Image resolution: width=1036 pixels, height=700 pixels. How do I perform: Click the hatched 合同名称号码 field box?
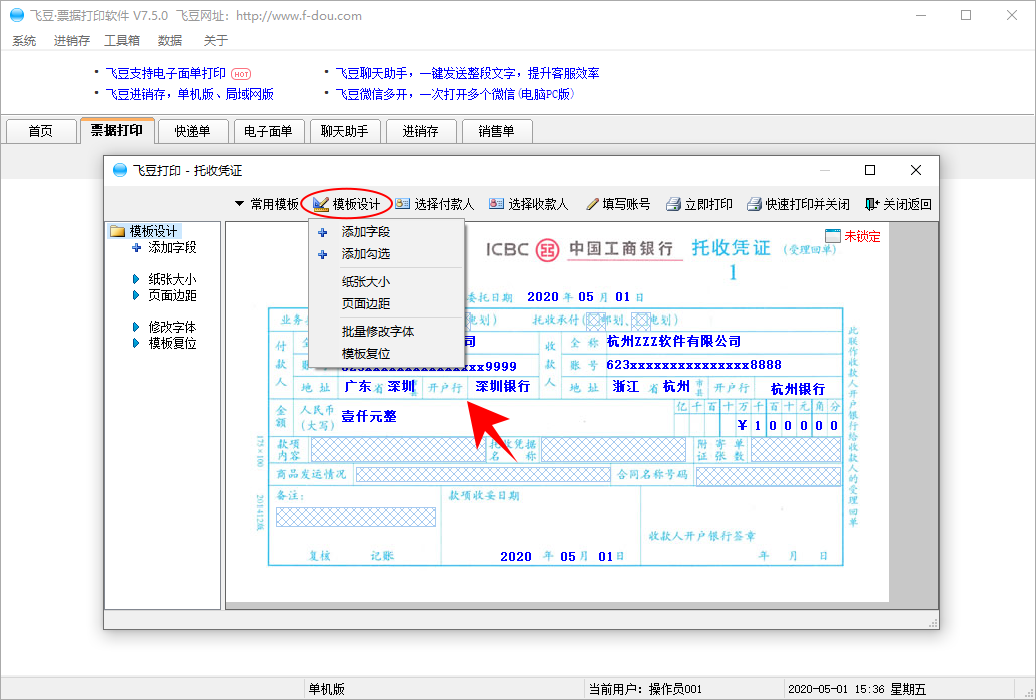tap(768, 476)
